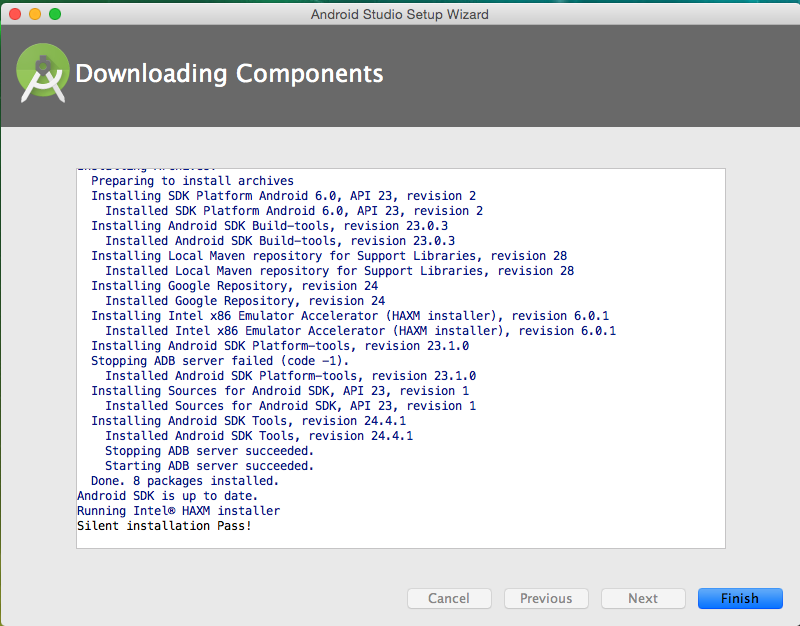Image resolution: width=800 pixels, height=626 pixels.
Task: Click the Android Studio logo icon
Action: pyautogui.click(x=43, y=73)
